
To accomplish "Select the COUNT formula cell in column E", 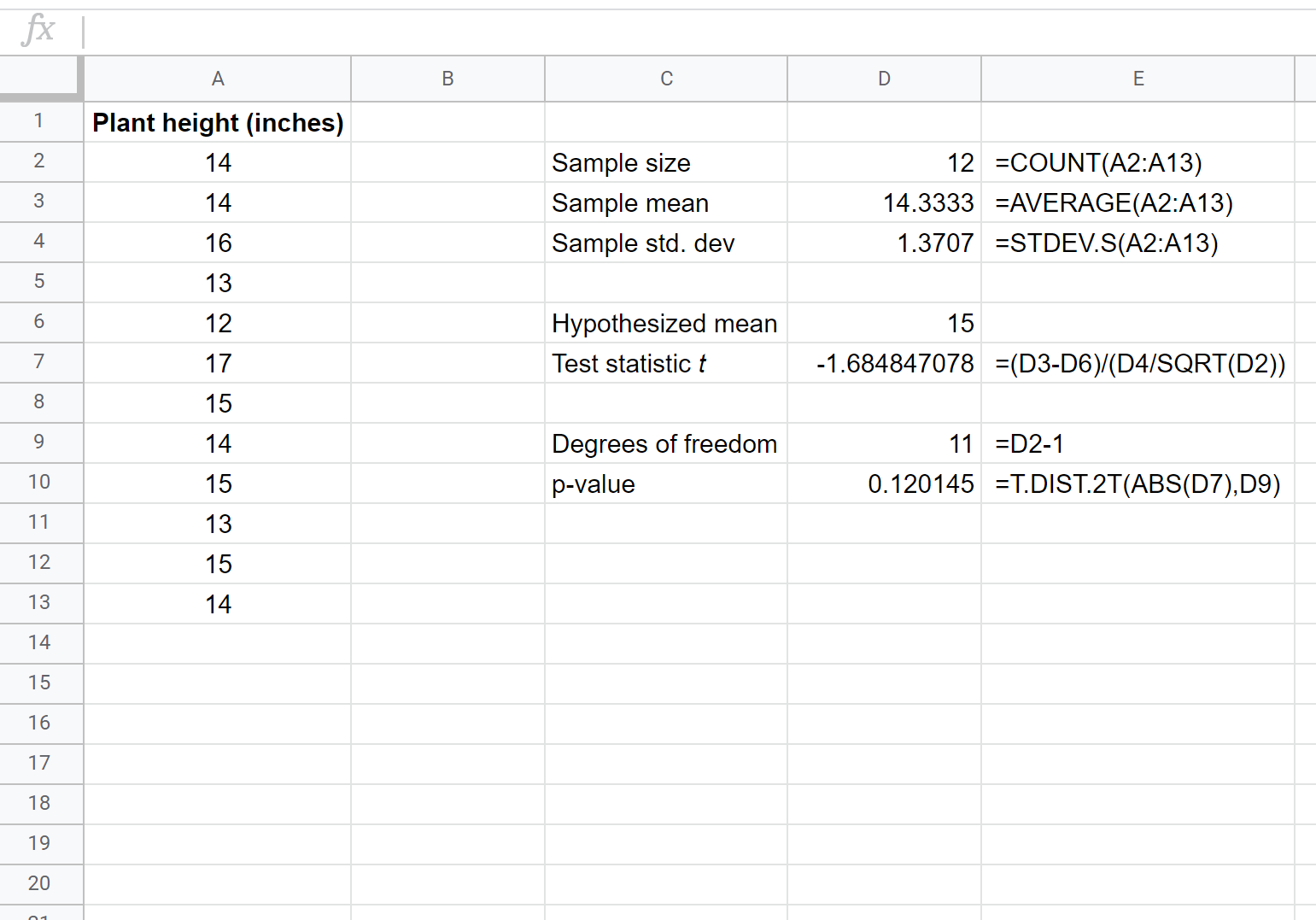I will click(1100, 162).
